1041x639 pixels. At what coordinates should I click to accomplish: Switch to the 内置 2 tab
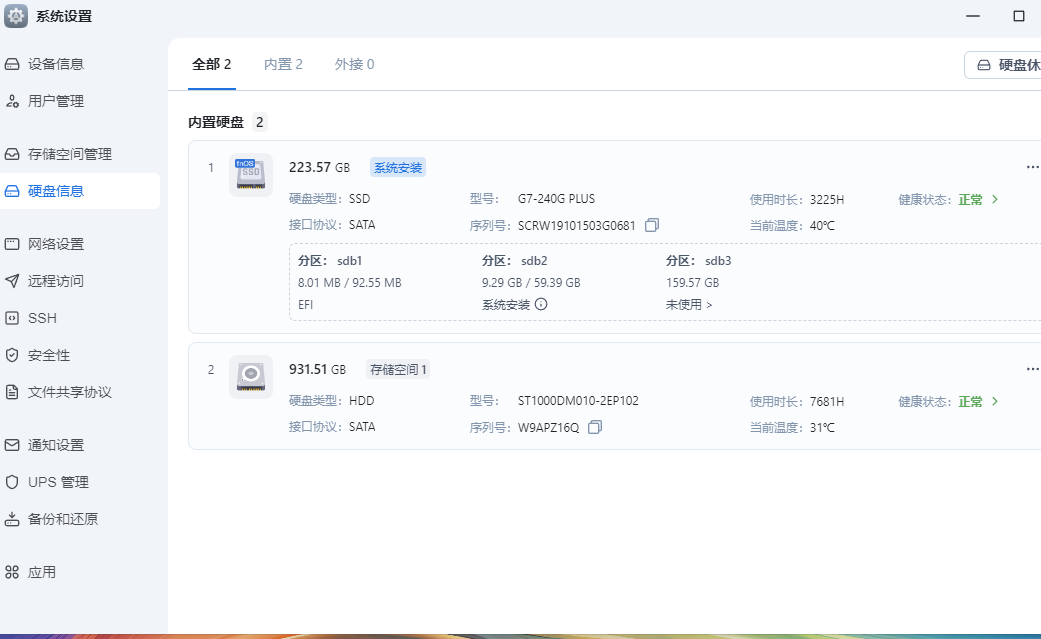[283, 64]
